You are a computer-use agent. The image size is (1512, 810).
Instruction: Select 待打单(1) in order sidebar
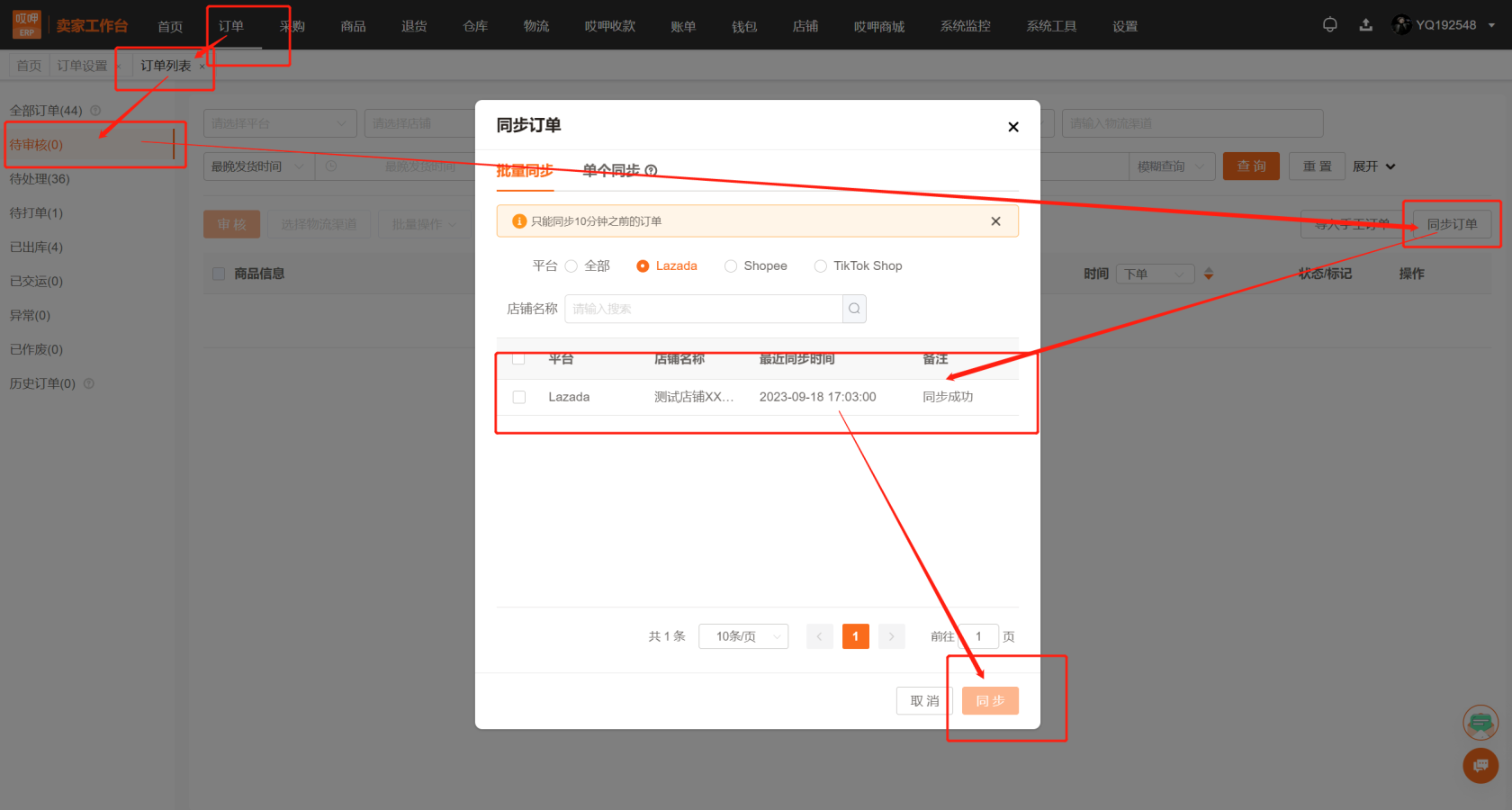click(x=36, y=213)
